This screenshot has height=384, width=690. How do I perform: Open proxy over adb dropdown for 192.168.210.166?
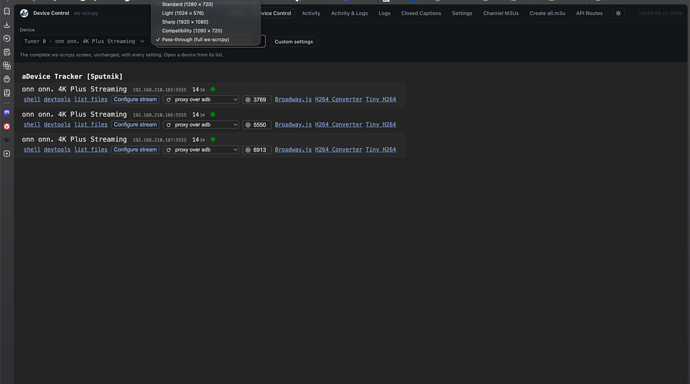[x=201, y=125]
